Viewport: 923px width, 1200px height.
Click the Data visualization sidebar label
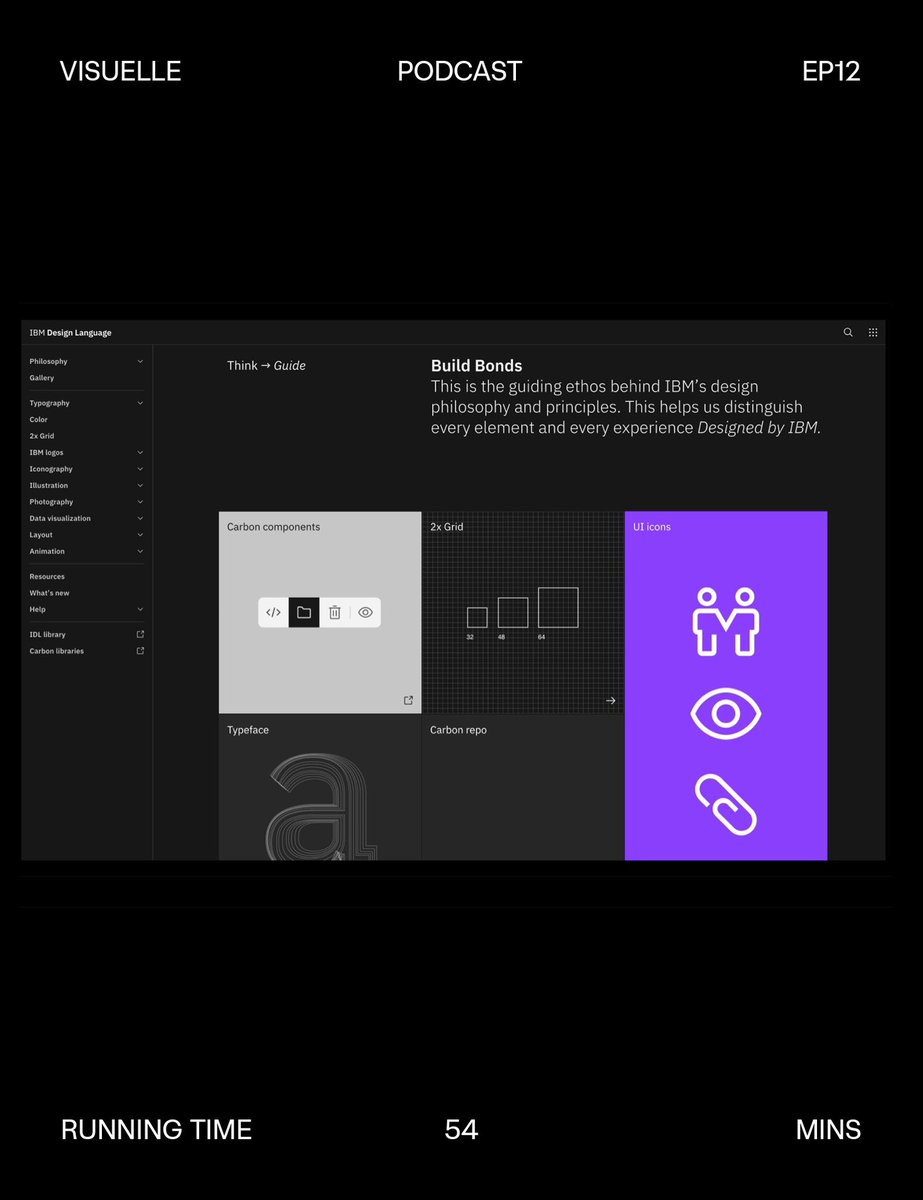click(x=60, y=518)
